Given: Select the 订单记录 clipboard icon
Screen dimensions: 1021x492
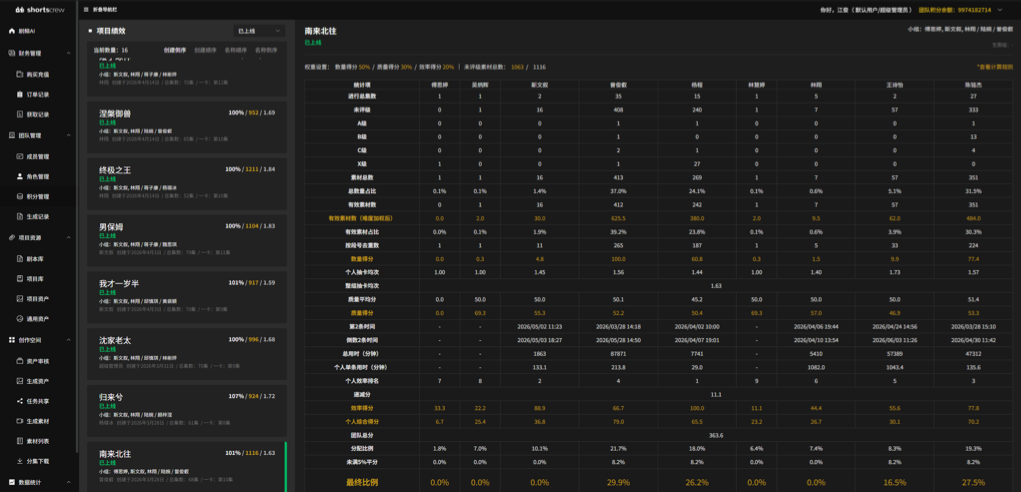Looking at the screenshot, I should click(20, 94).
